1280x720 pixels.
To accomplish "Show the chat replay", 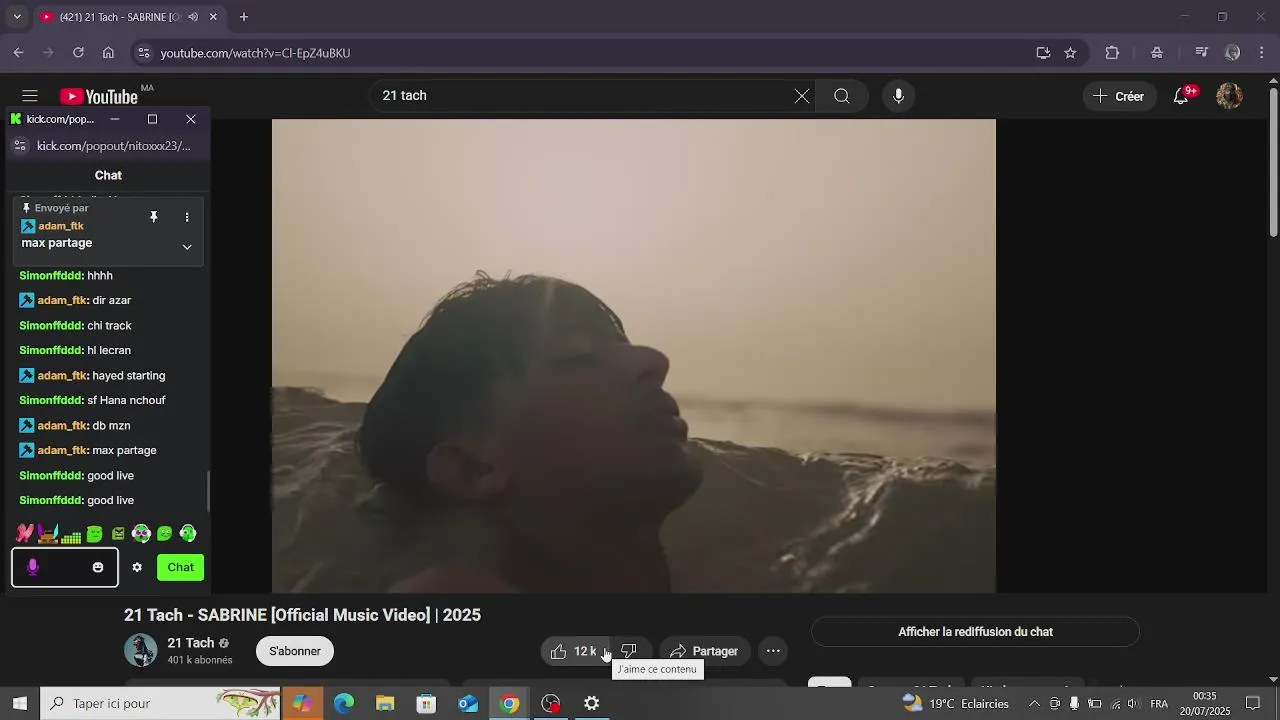I will tap(975, 632).
